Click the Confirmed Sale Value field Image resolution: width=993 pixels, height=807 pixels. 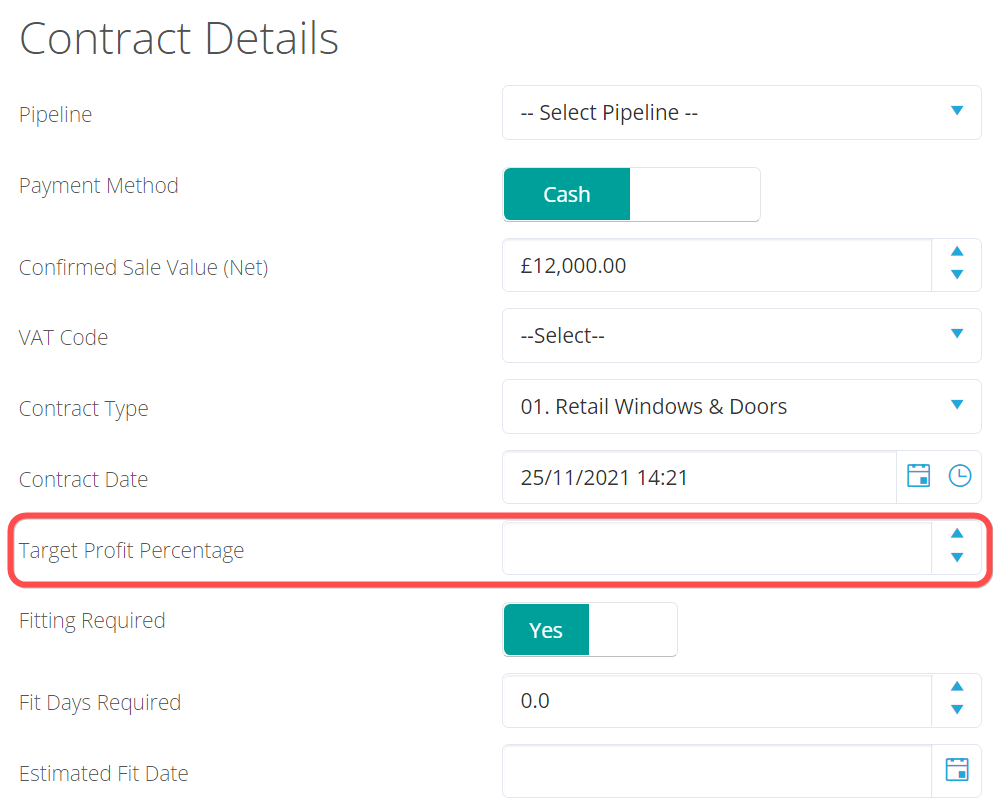[716, 265]
